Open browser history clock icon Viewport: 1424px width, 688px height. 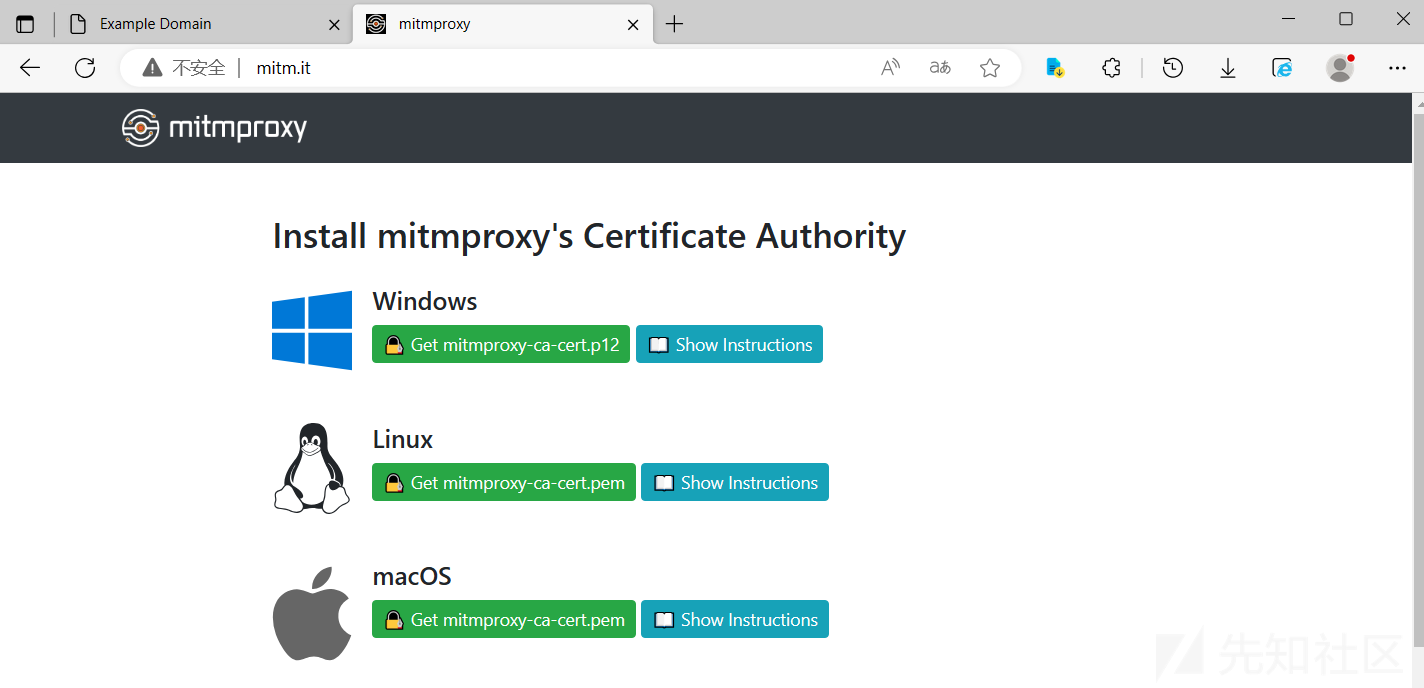click(x=1173, y=68)
